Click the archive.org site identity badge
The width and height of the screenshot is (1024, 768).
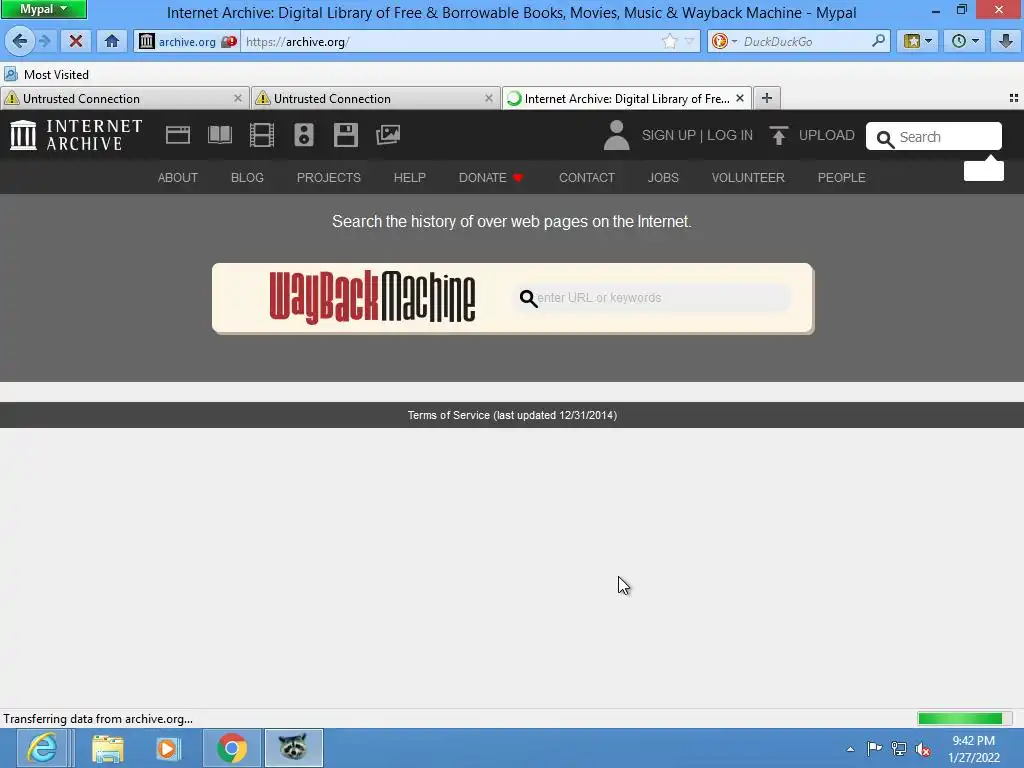point(187,42)
